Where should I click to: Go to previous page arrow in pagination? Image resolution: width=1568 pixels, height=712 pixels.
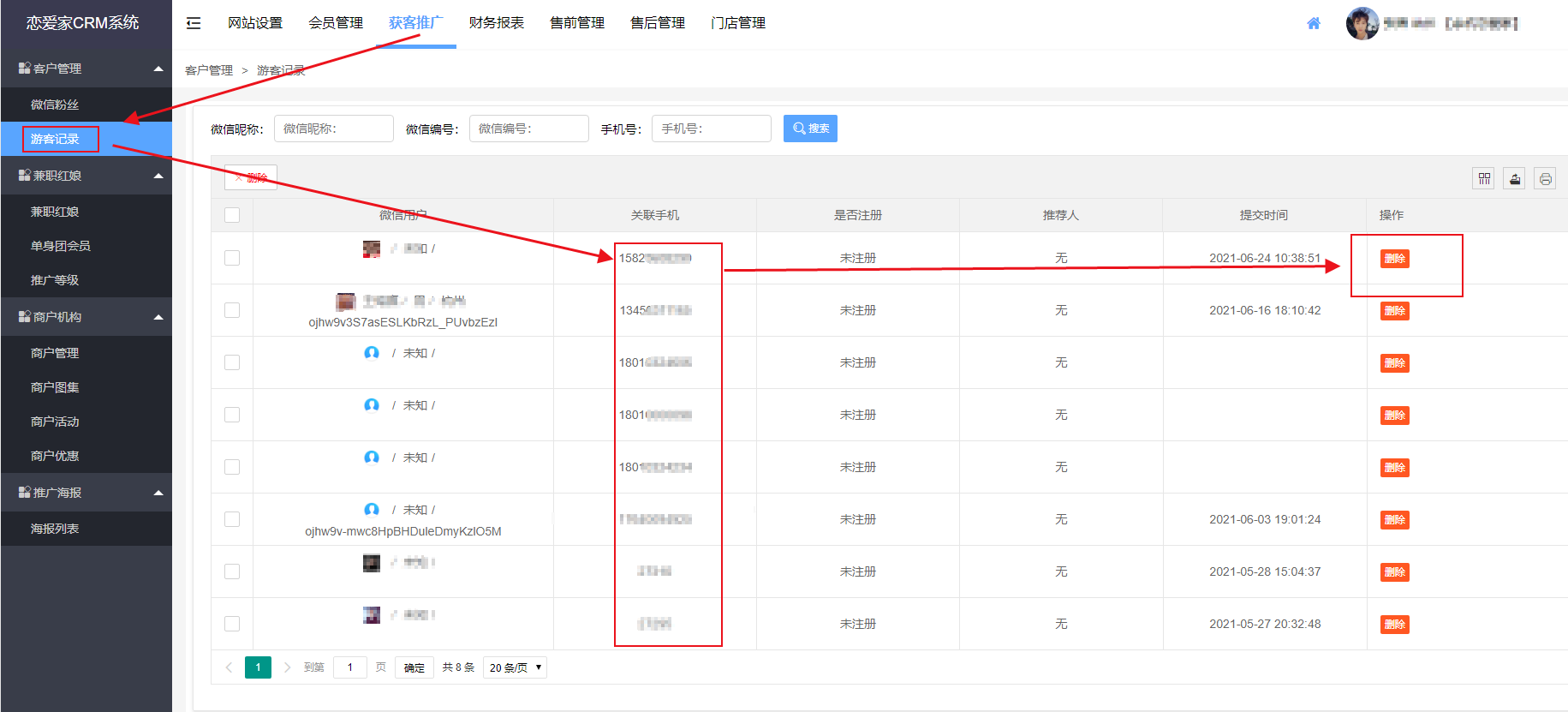[x=229, y=667]
